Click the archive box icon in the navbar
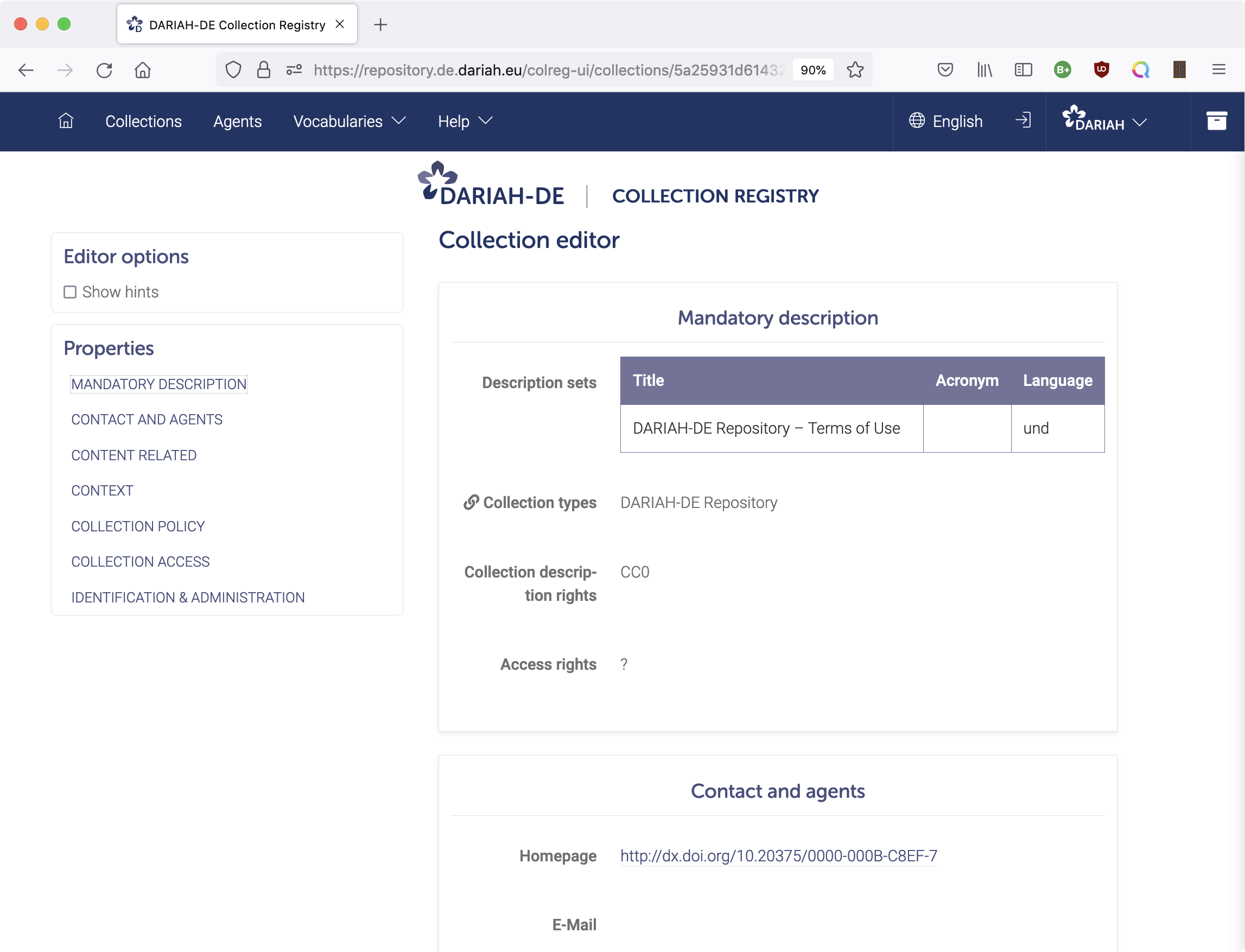 tap(1217, 120)
